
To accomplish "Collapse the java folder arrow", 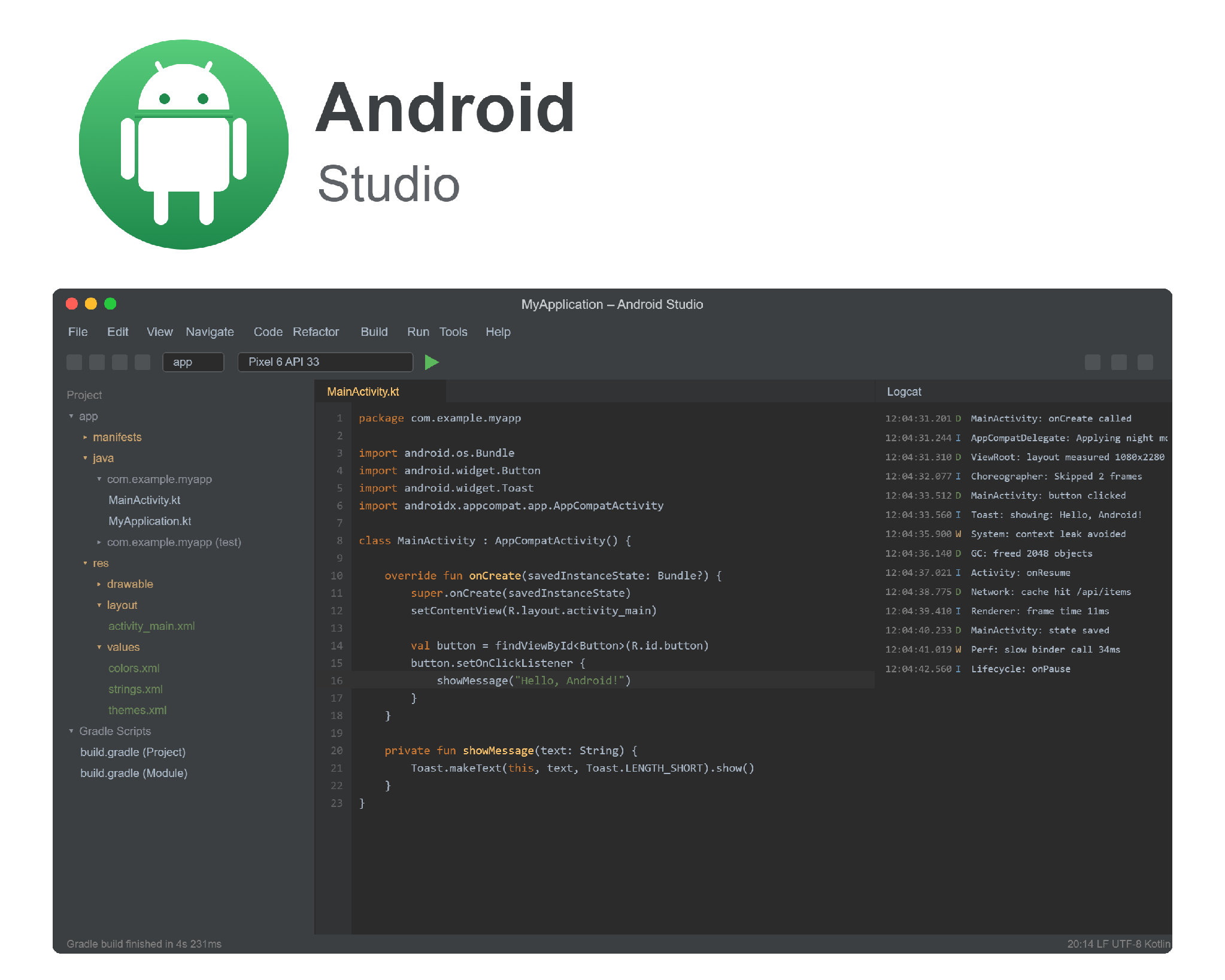I will [85, 458].
